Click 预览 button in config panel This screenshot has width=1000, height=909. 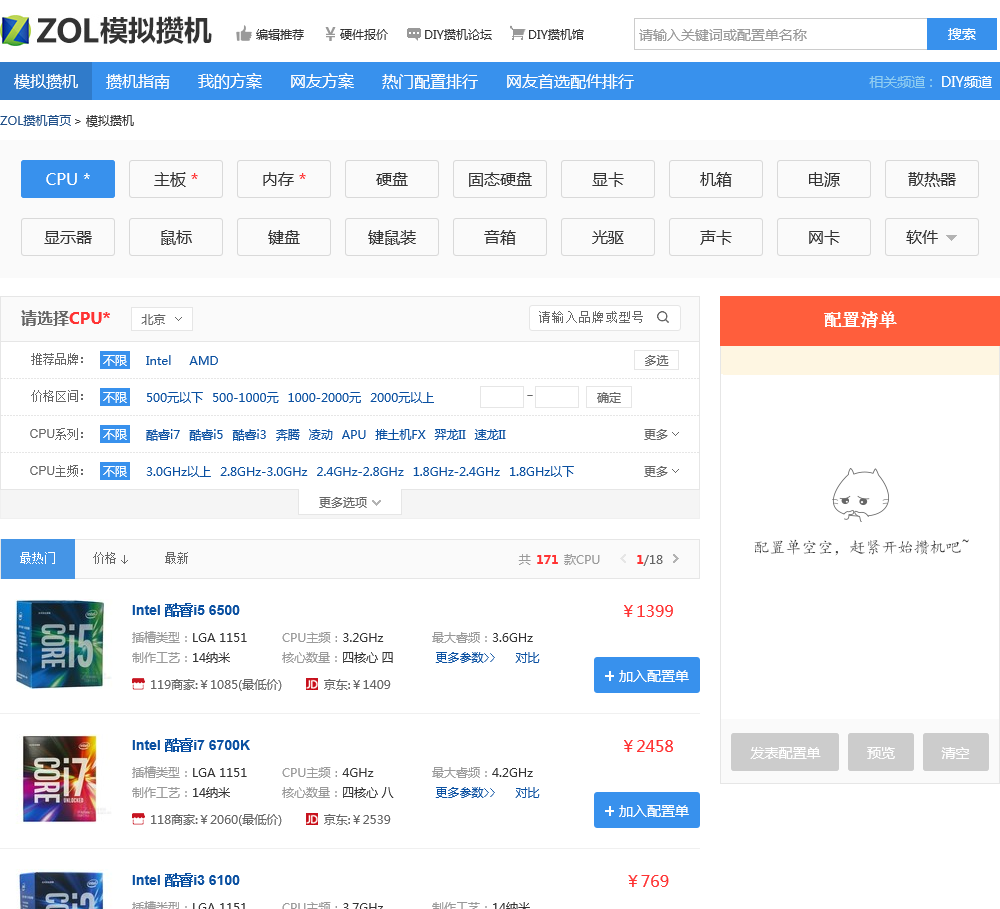click(881, 752)
